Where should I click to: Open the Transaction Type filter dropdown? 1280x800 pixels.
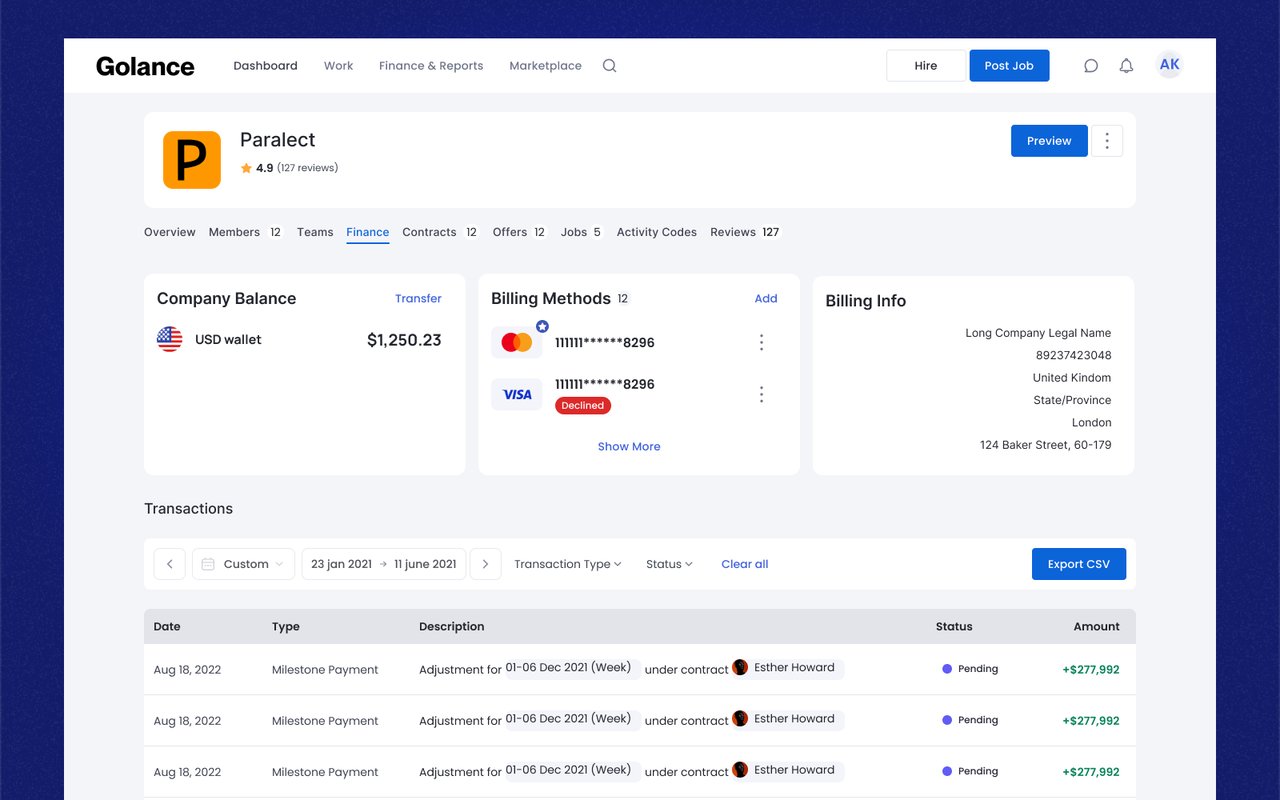568,564
